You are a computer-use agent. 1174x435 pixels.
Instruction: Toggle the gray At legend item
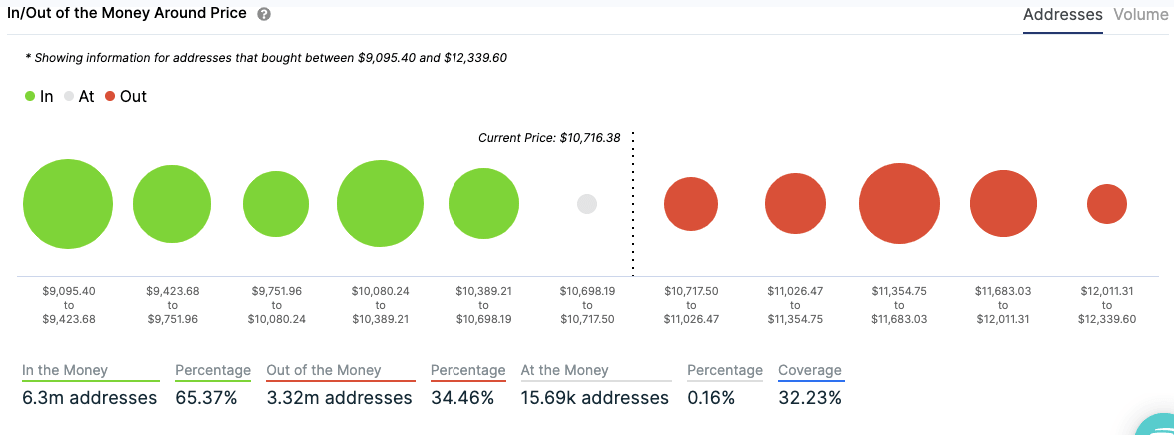78,97
